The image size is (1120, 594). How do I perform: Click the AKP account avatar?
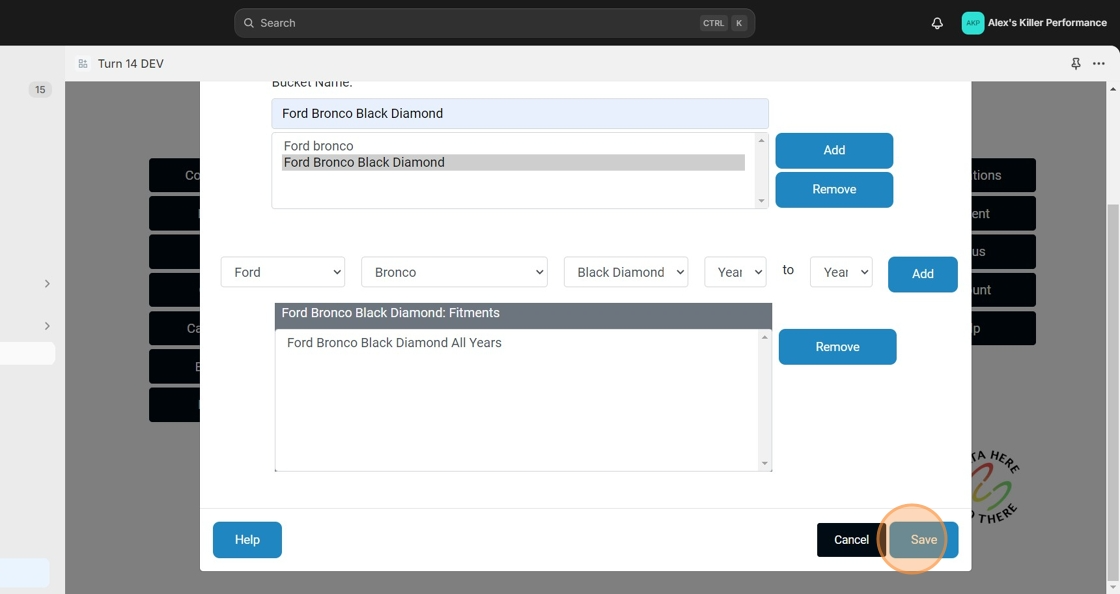[x=973, y=23]
